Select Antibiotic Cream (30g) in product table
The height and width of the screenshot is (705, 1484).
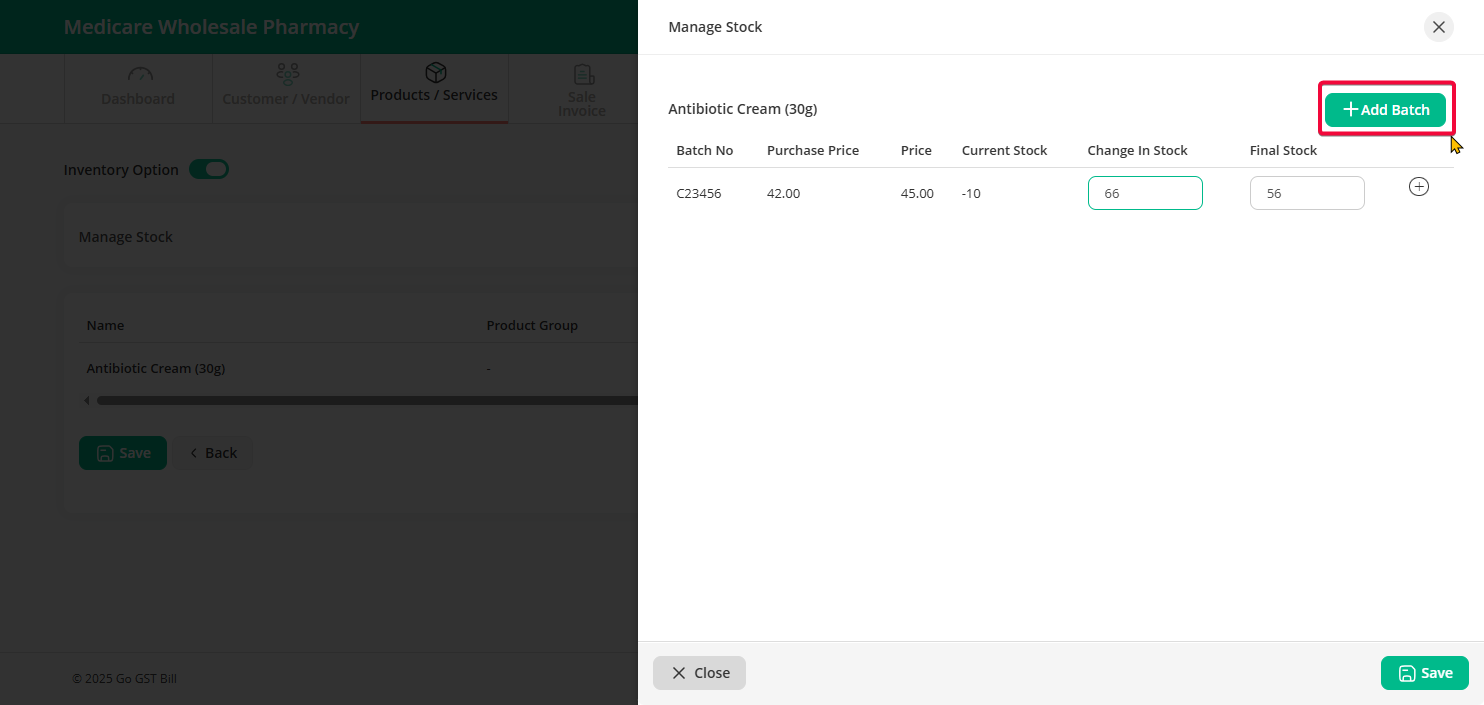[x=156, y=368]
